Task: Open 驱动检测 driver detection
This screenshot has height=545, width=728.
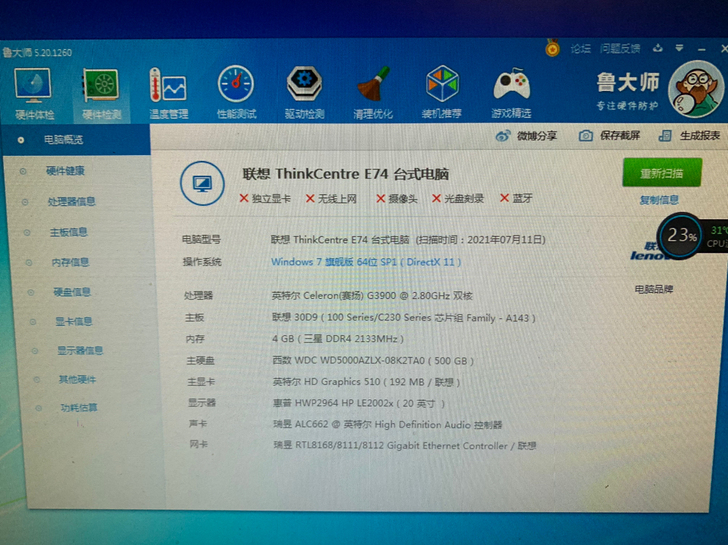Action: click(x=304, y=92)
